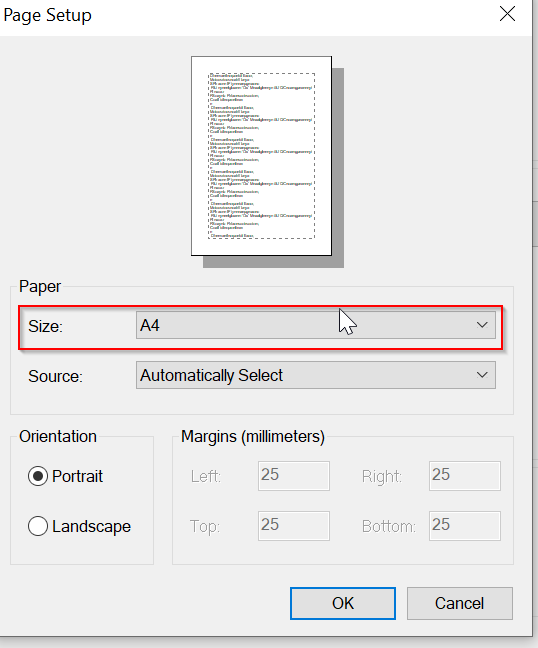Select the Landscape radio button
538x648 pixels.
38,526
